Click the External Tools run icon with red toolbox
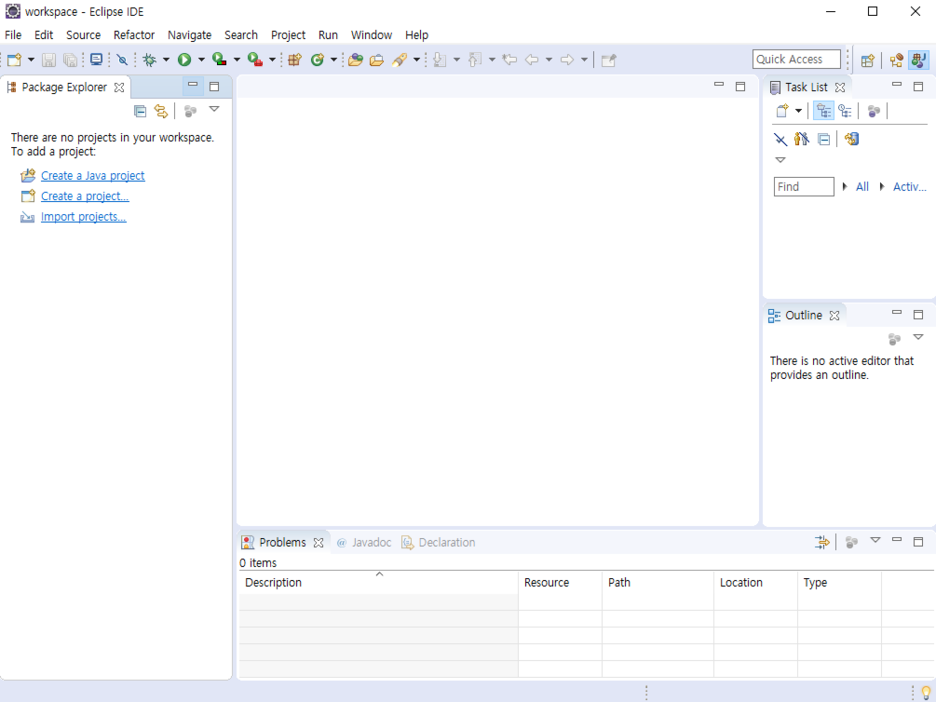This screenshot has height=702, width=936. pos(255,60)
